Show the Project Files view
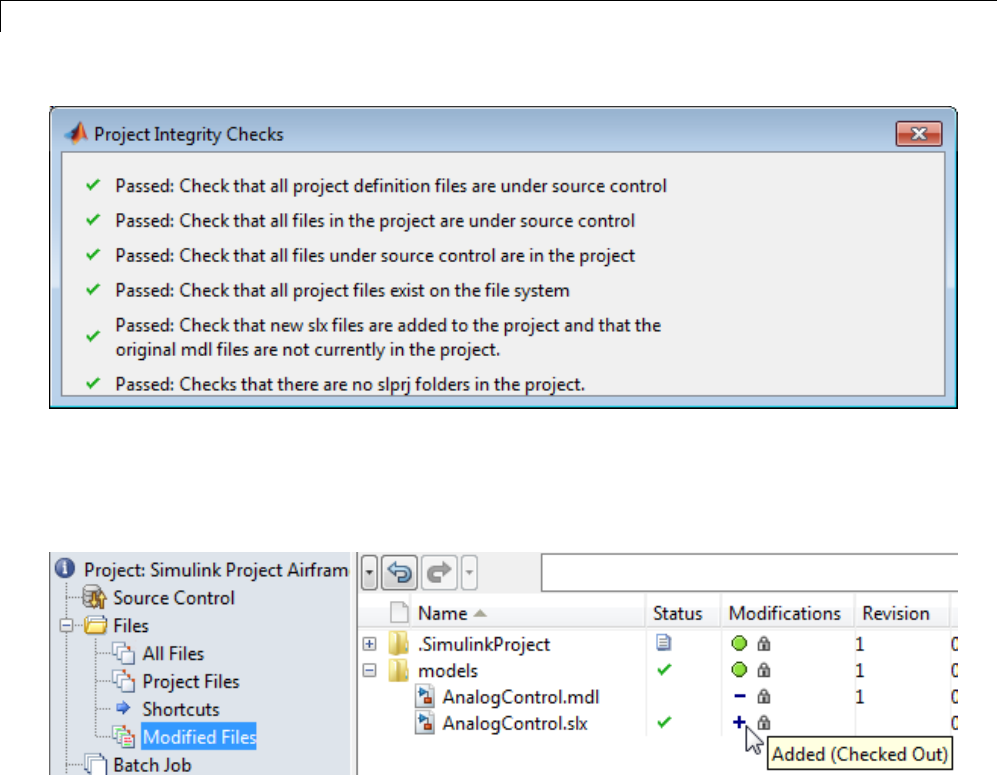 click(191, 682)
